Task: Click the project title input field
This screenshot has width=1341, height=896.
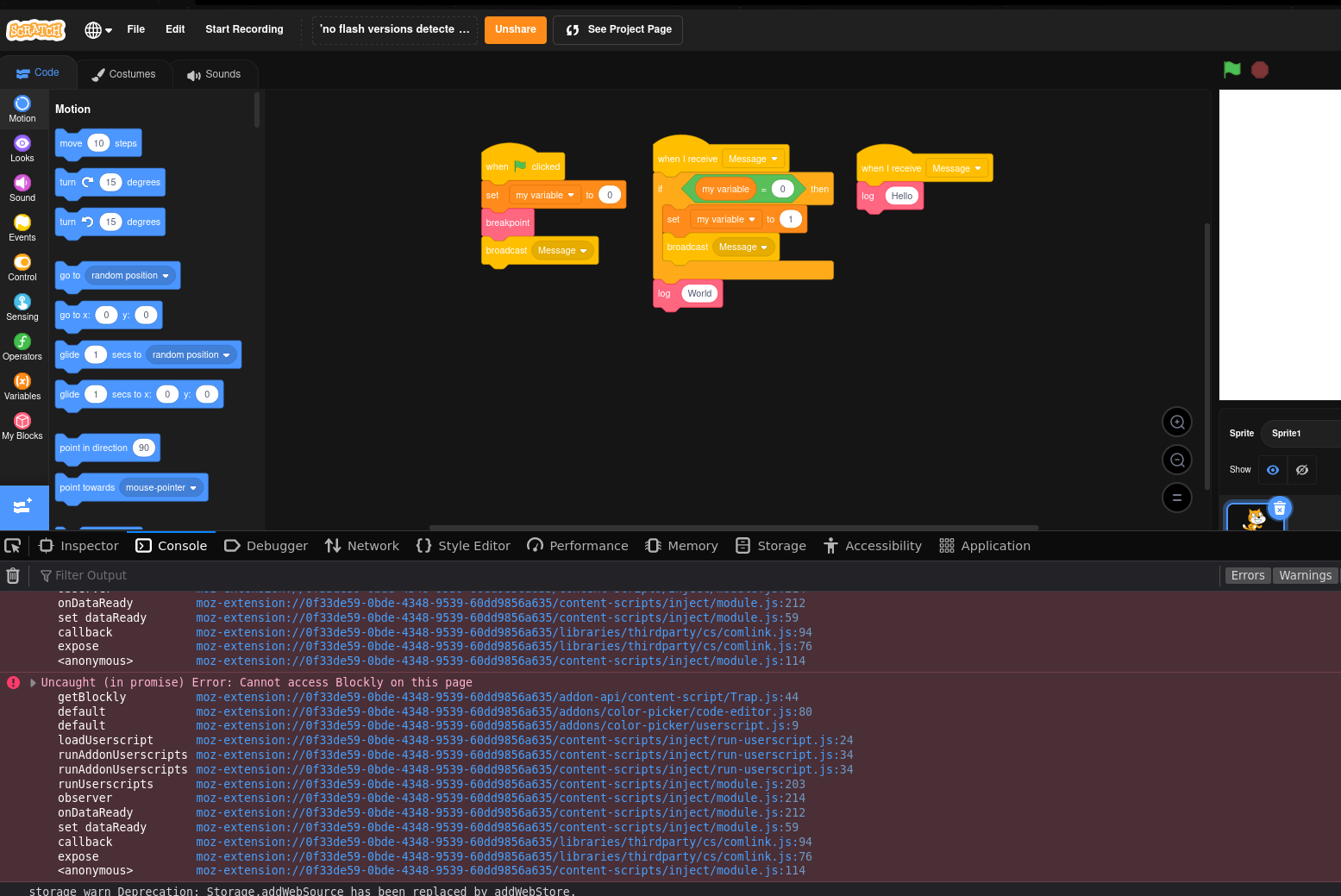Action: pyautogui.click(x=393, y=29)
